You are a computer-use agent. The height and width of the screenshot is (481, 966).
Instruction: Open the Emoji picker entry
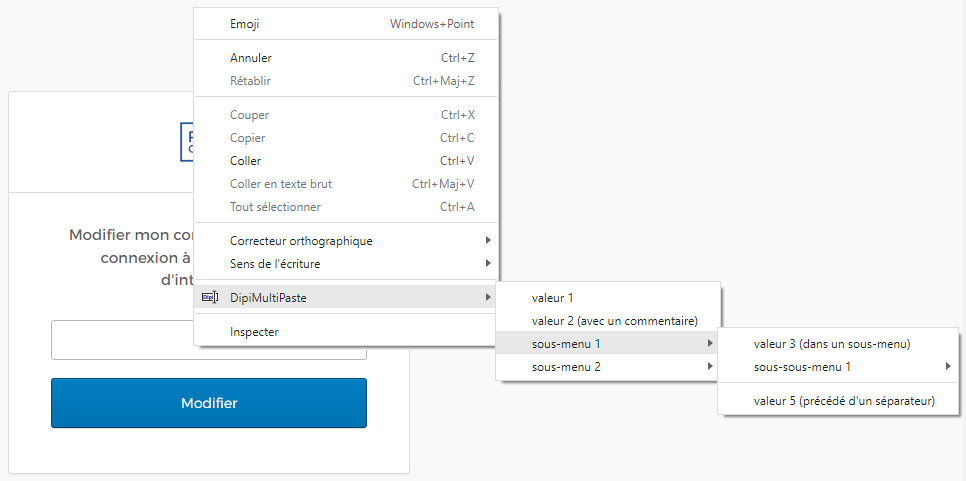(x=346, y=24)
